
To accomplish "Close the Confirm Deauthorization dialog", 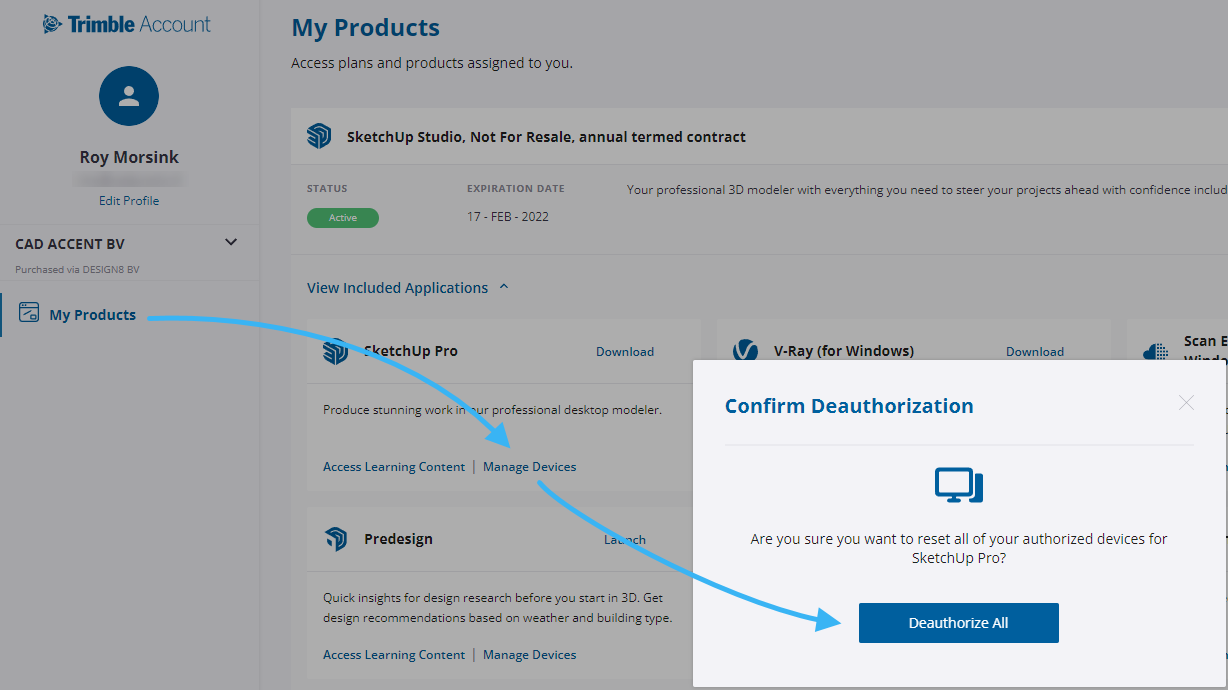I will point(1186,403).
